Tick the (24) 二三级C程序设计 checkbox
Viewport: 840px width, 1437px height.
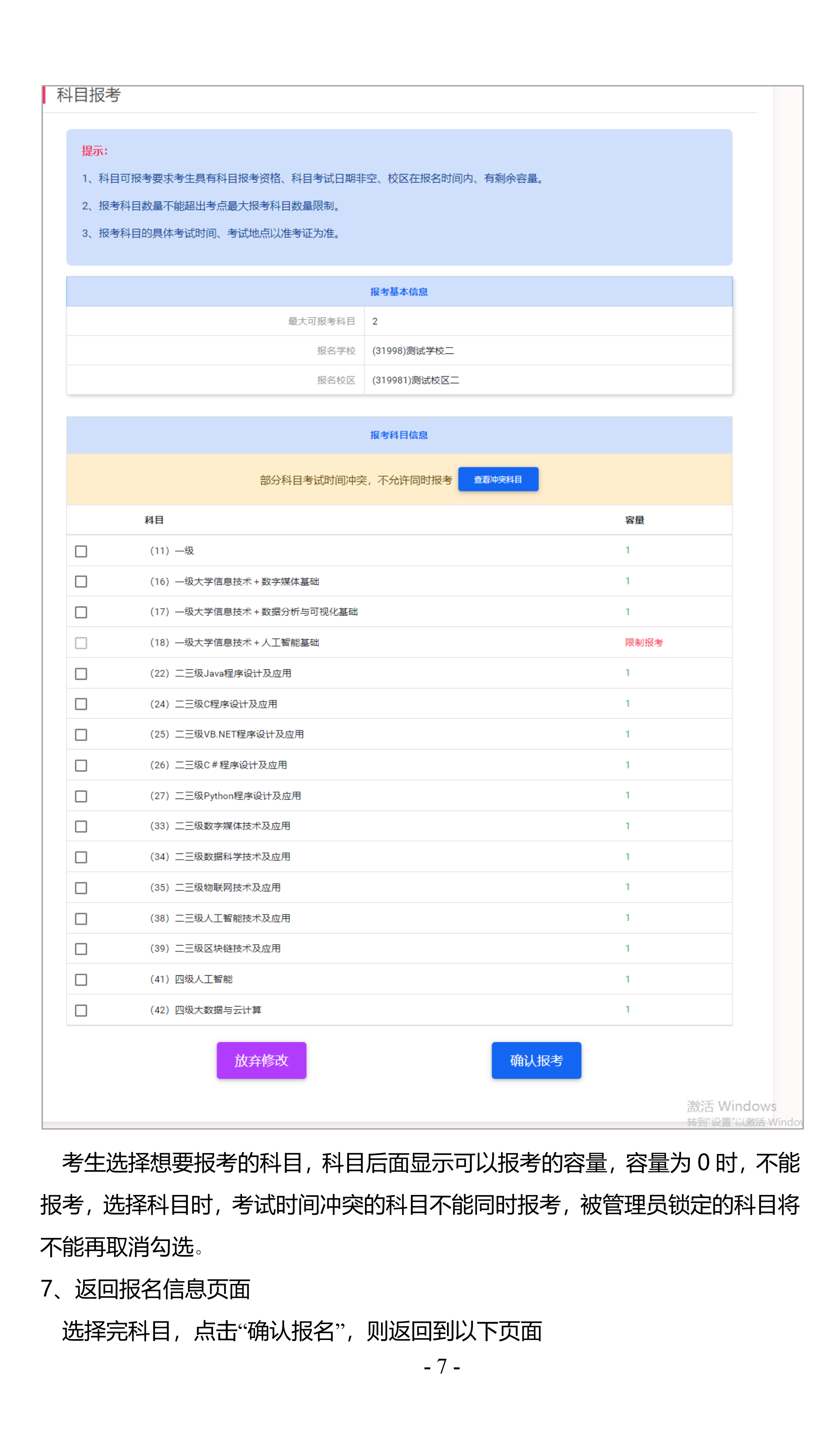pyautogui.click(x=81, y=704)
